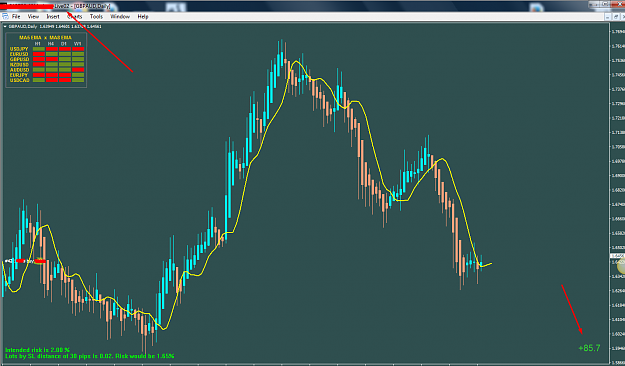This screenshot has width=625, height=366.
Task: Click the green +85.7 profit label
Action: click(x=589, y=348)
